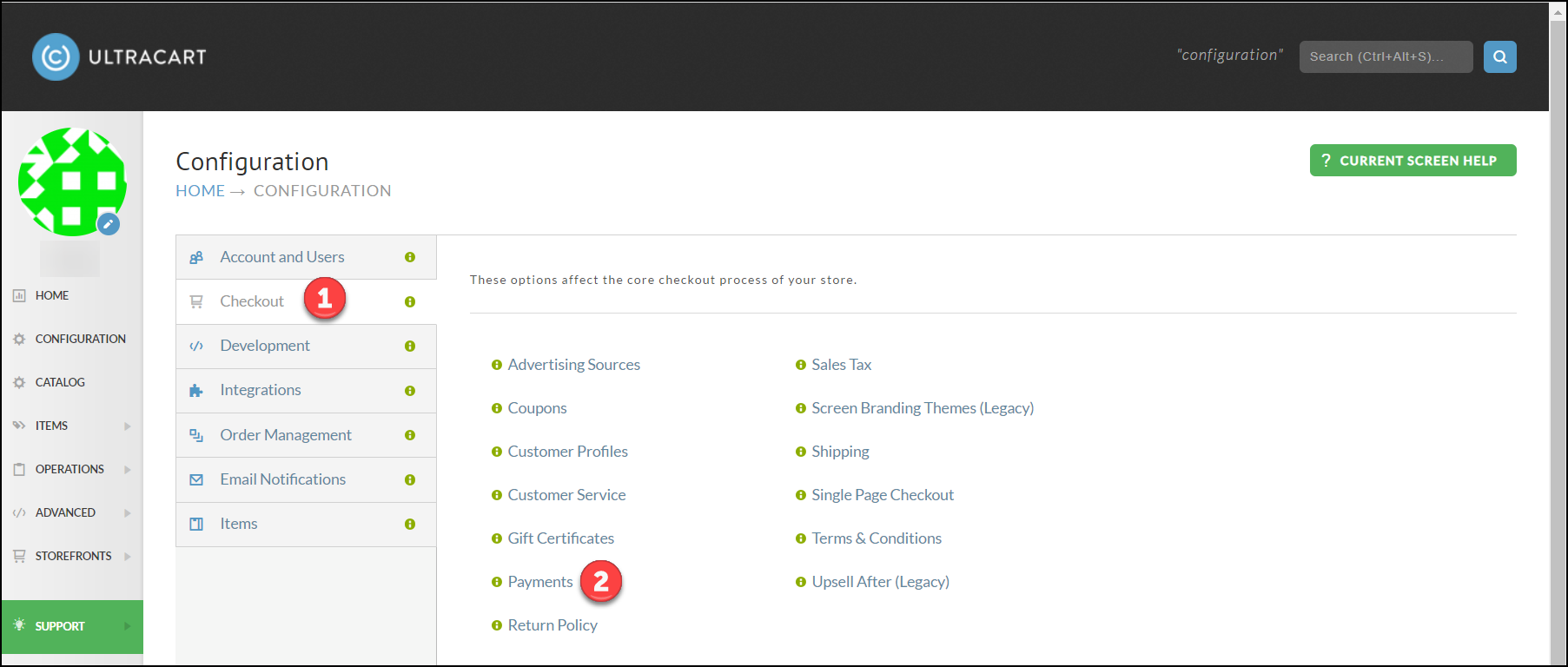Click the Integrations puzzle piece icon
Image resolution: width=1568 pixels, height=667 pixels.
tap(196, 391)
